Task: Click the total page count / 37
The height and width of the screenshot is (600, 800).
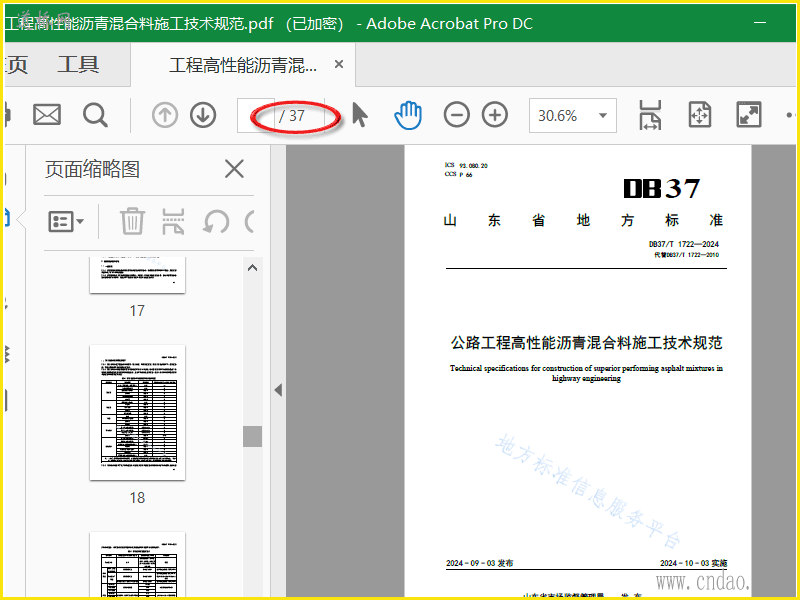Action: click(292, 116)
